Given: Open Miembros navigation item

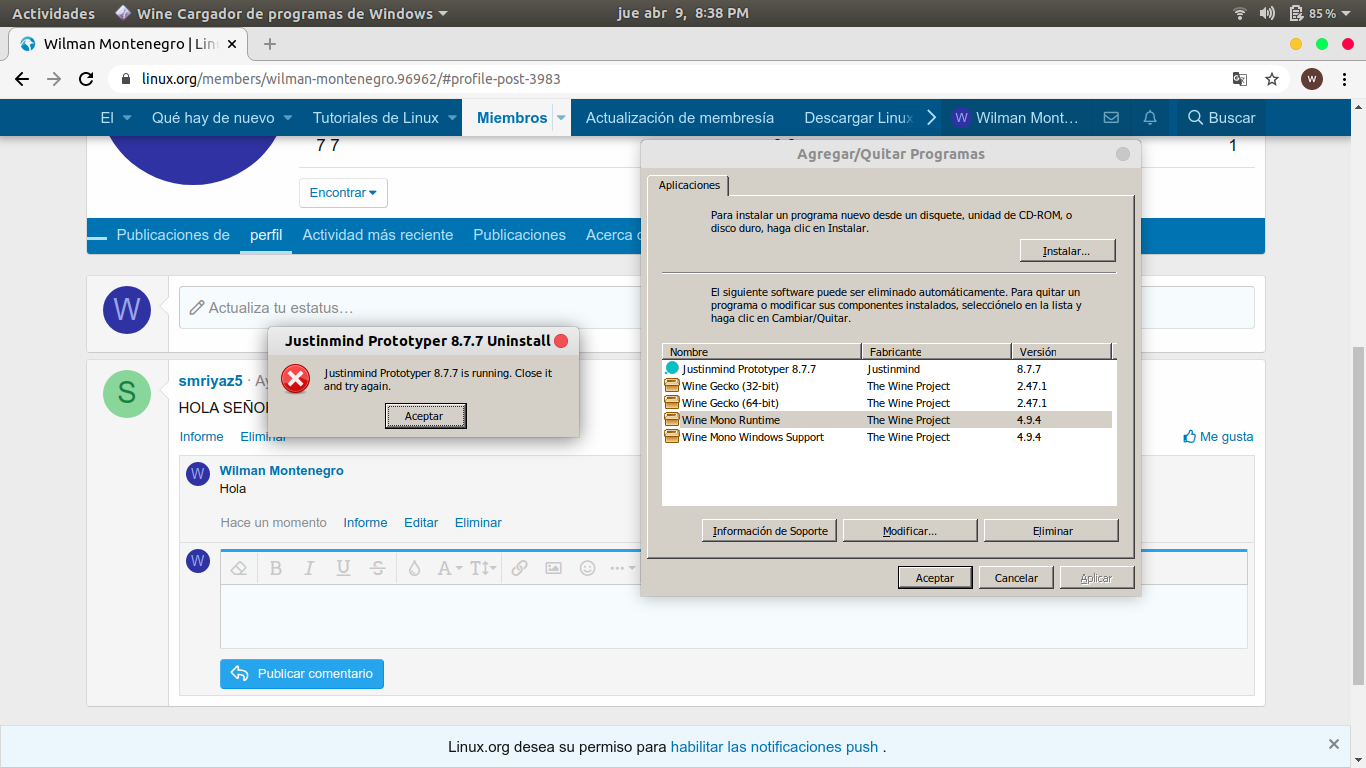Looking at the screenshot, I should tap(512, 118).
